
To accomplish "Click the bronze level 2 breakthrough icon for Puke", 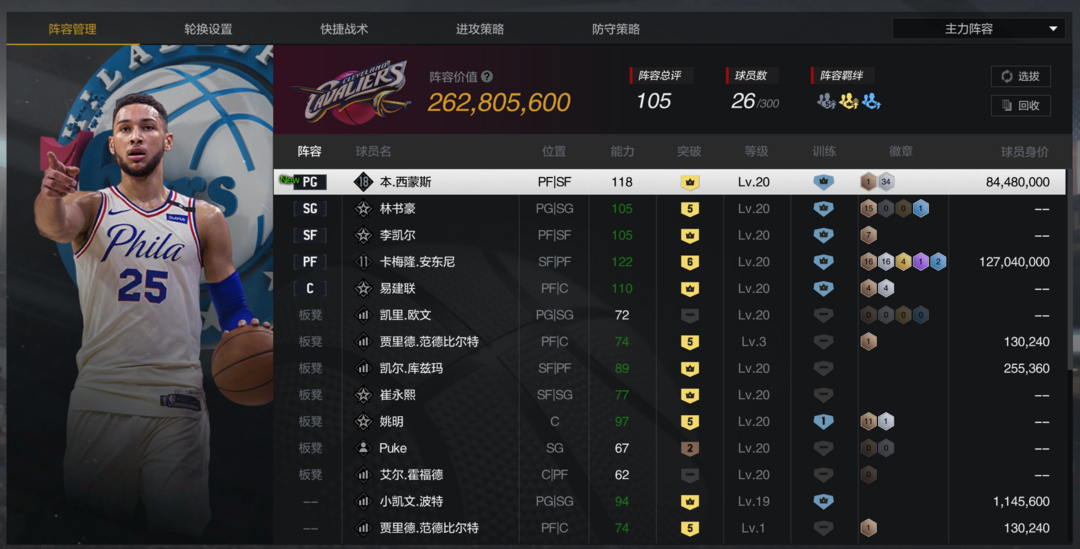I will [x=689, y=448].
